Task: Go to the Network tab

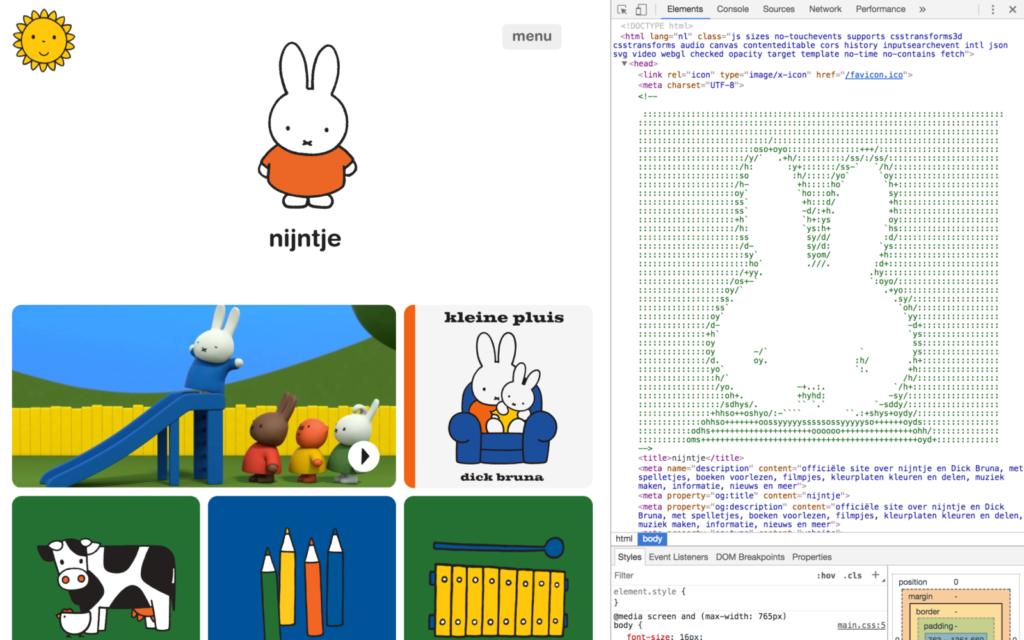Action: [x=825, y=9]
